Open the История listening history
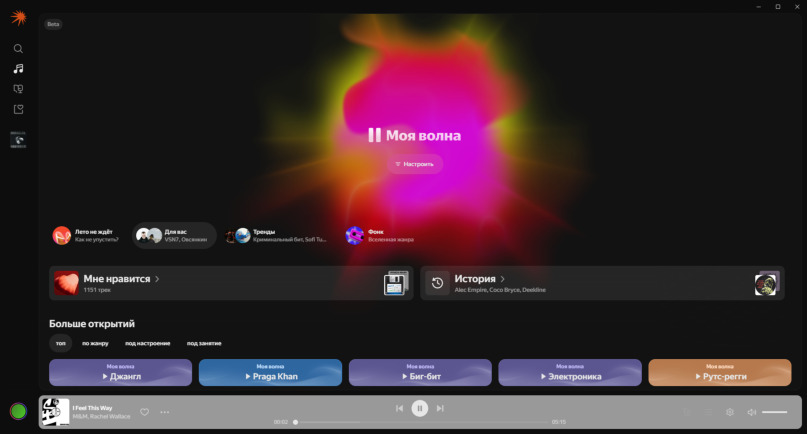This screenshot has width=807, height=434. click(x=602, y=283)
